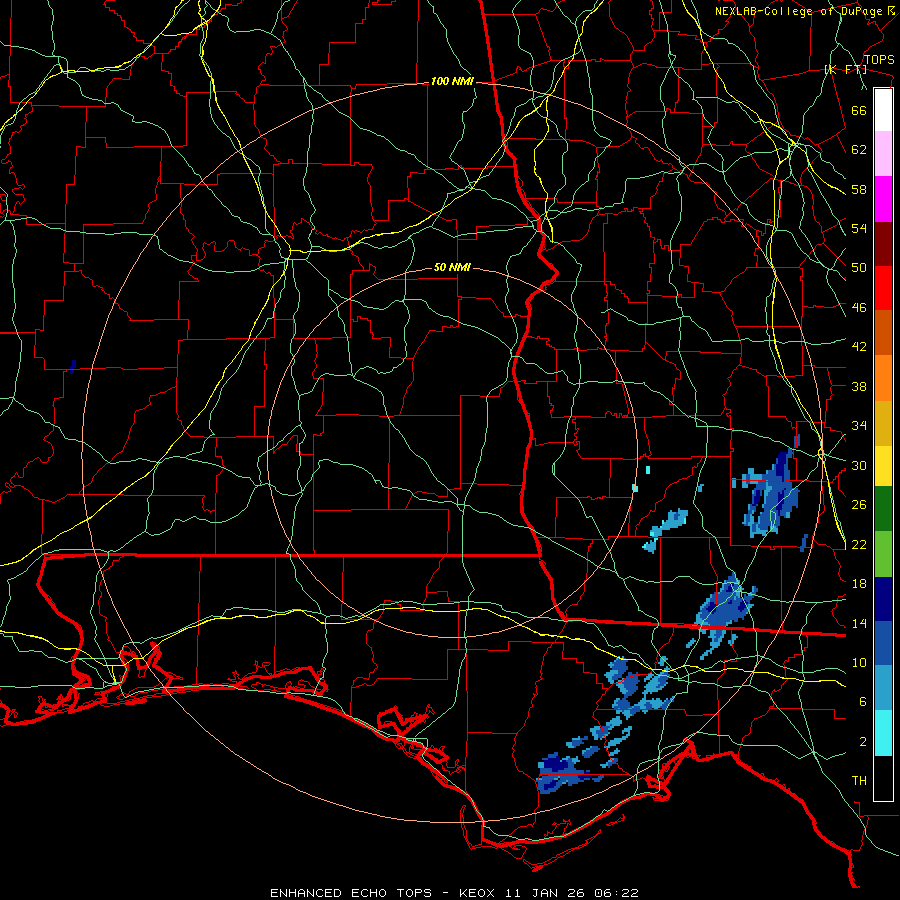
Task: Select the light green legend swatch
Action: click(883, 554)
